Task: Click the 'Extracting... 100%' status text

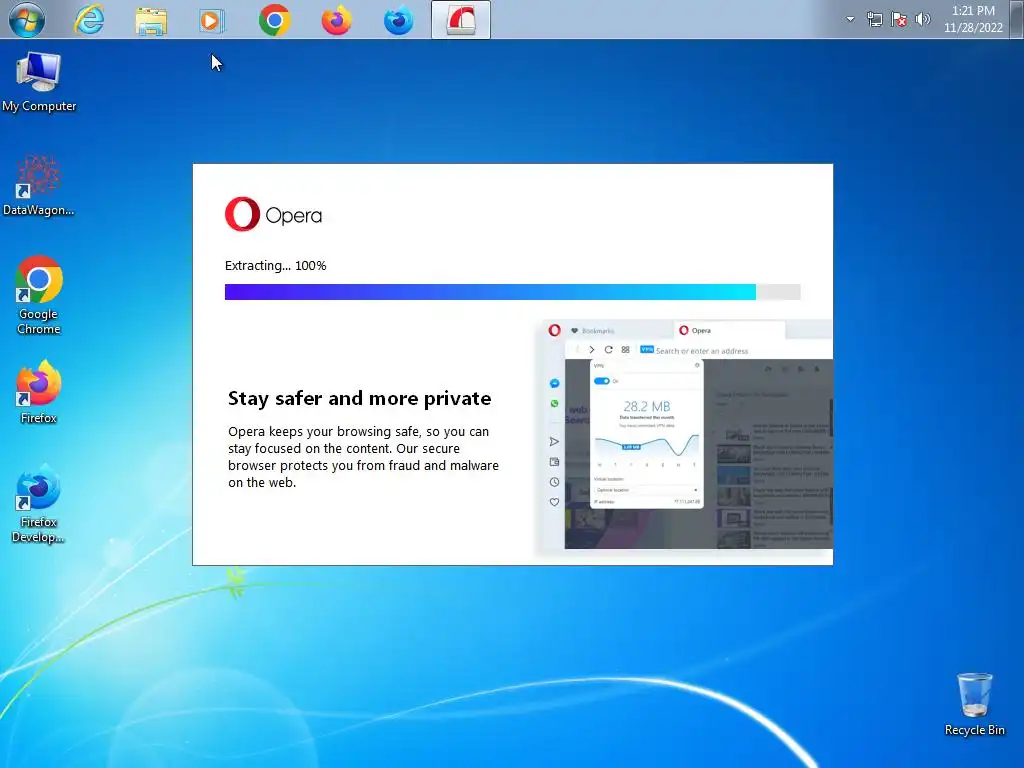Action: coord(276,266)
